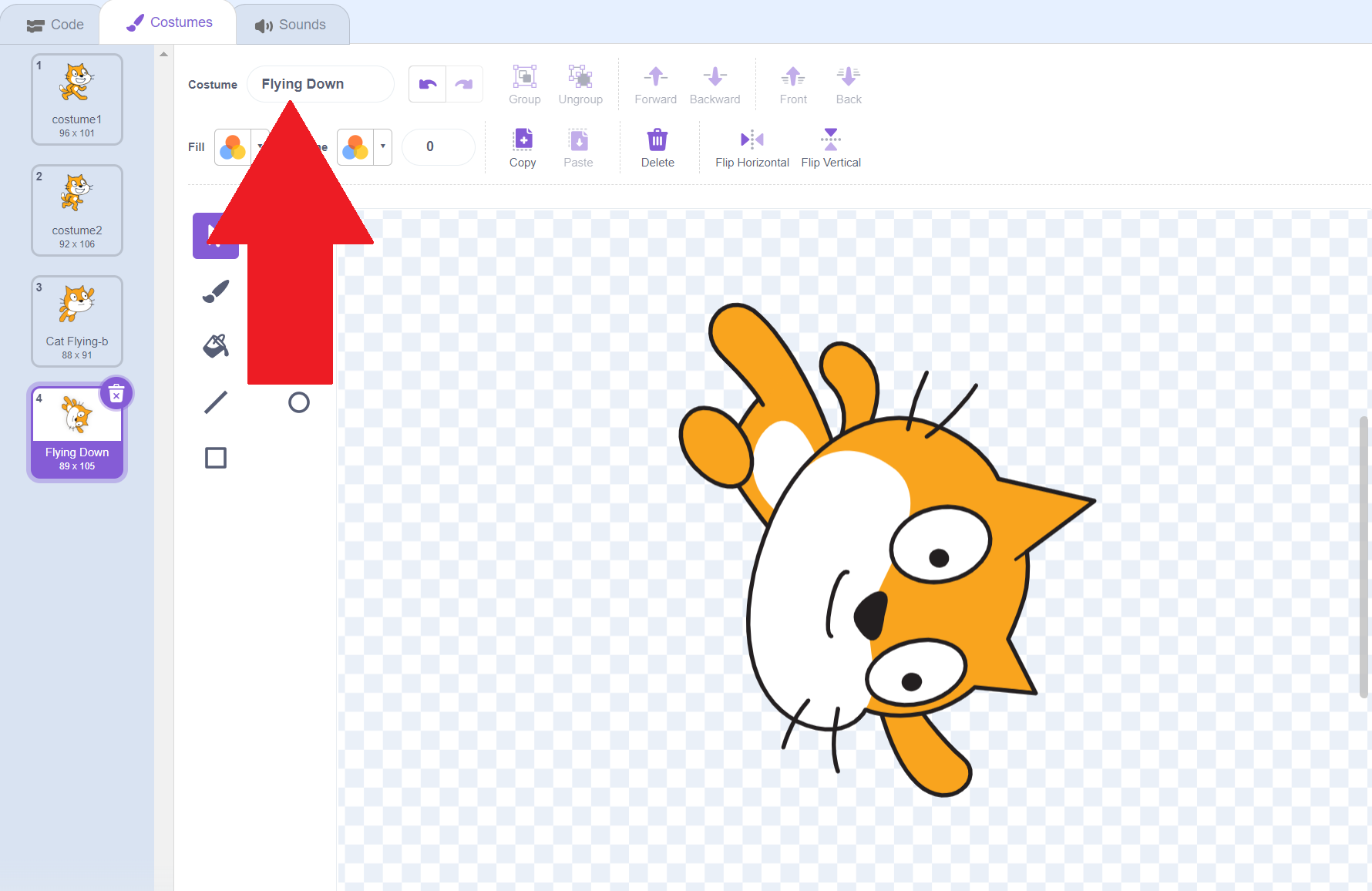The image size is (1372, 891).
Task: Click Flip Horizontal
Action: coord(752,148)
